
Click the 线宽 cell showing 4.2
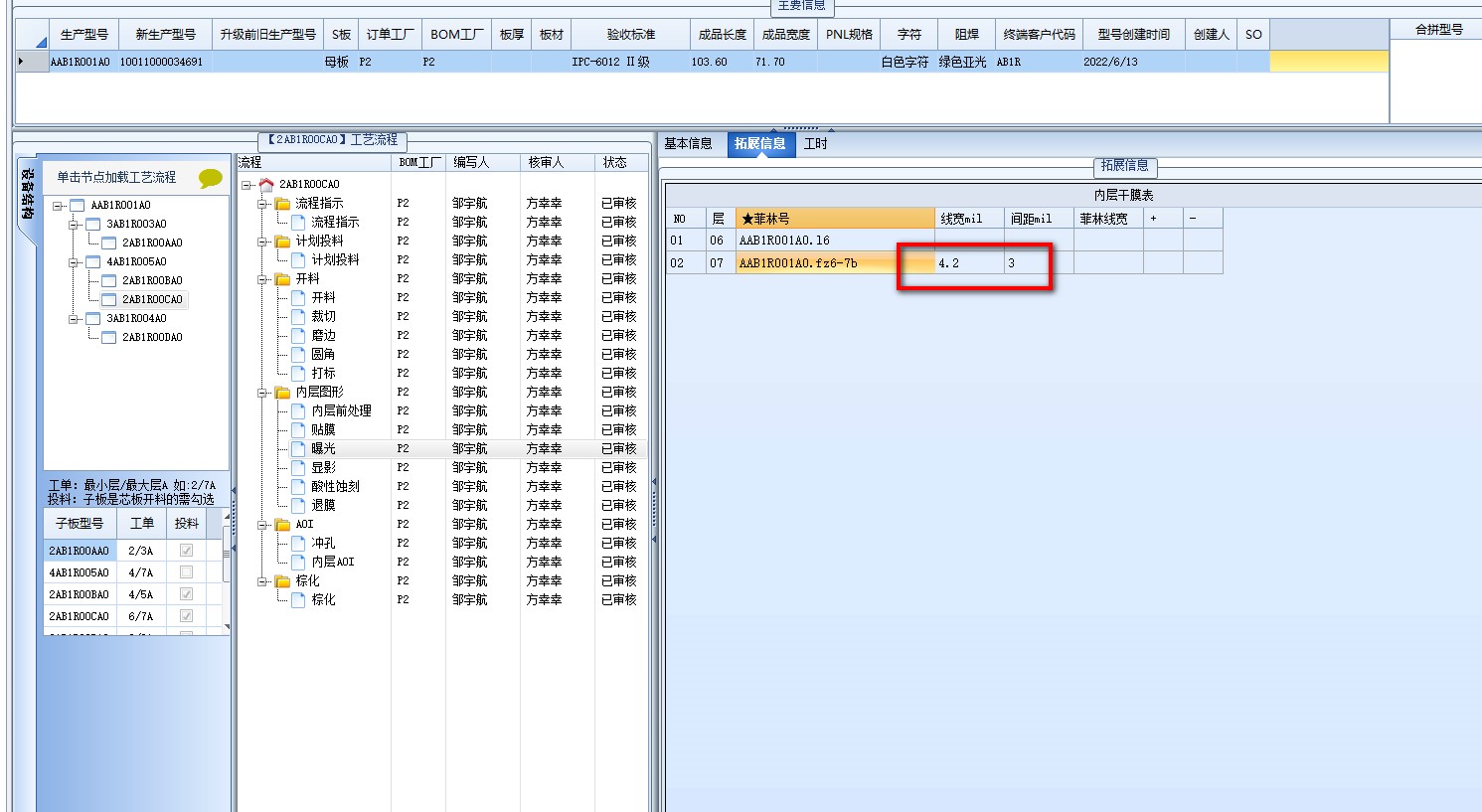[x=970, y=263]
